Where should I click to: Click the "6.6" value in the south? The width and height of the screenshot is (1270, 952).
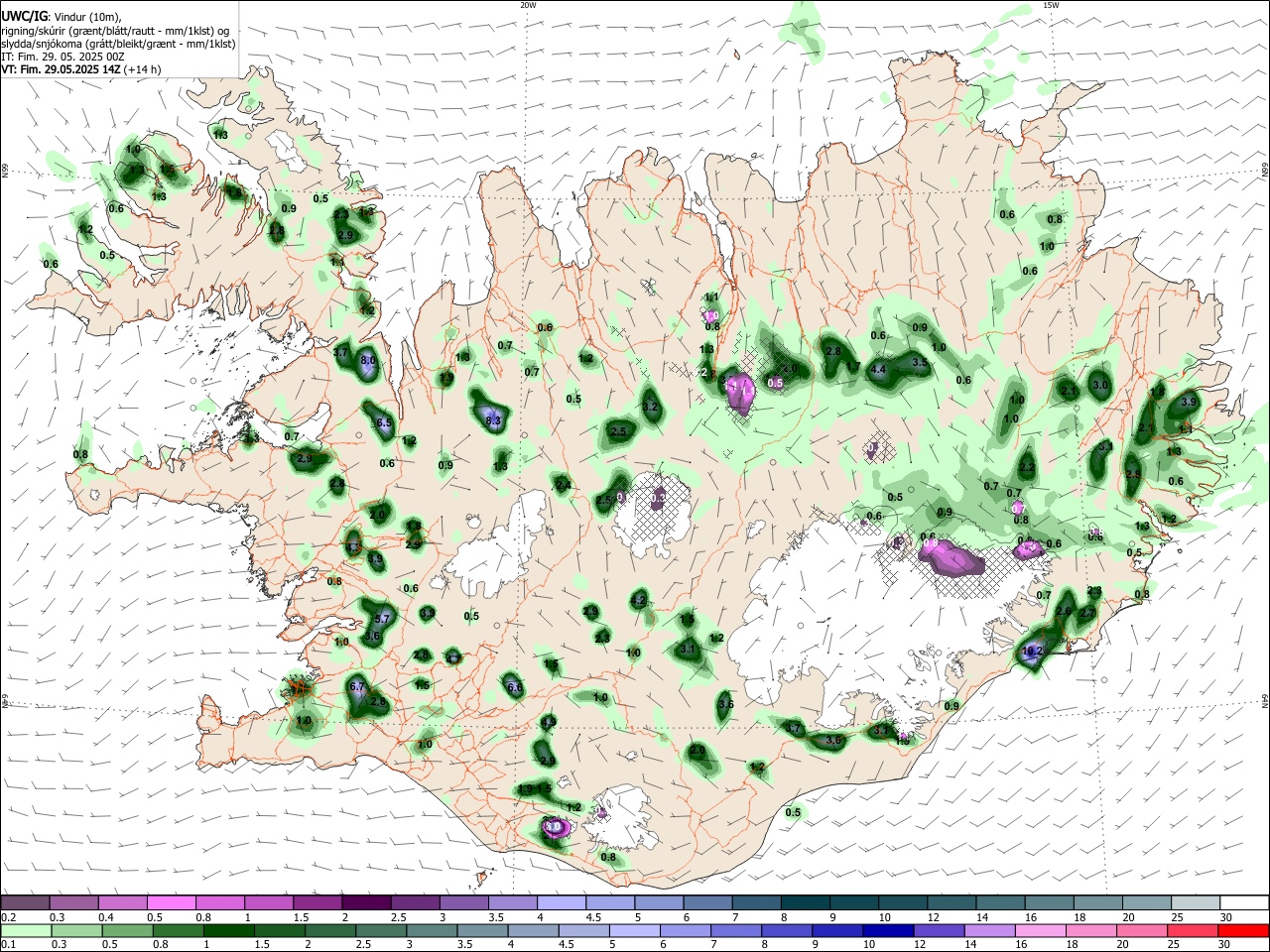(514, 687)
